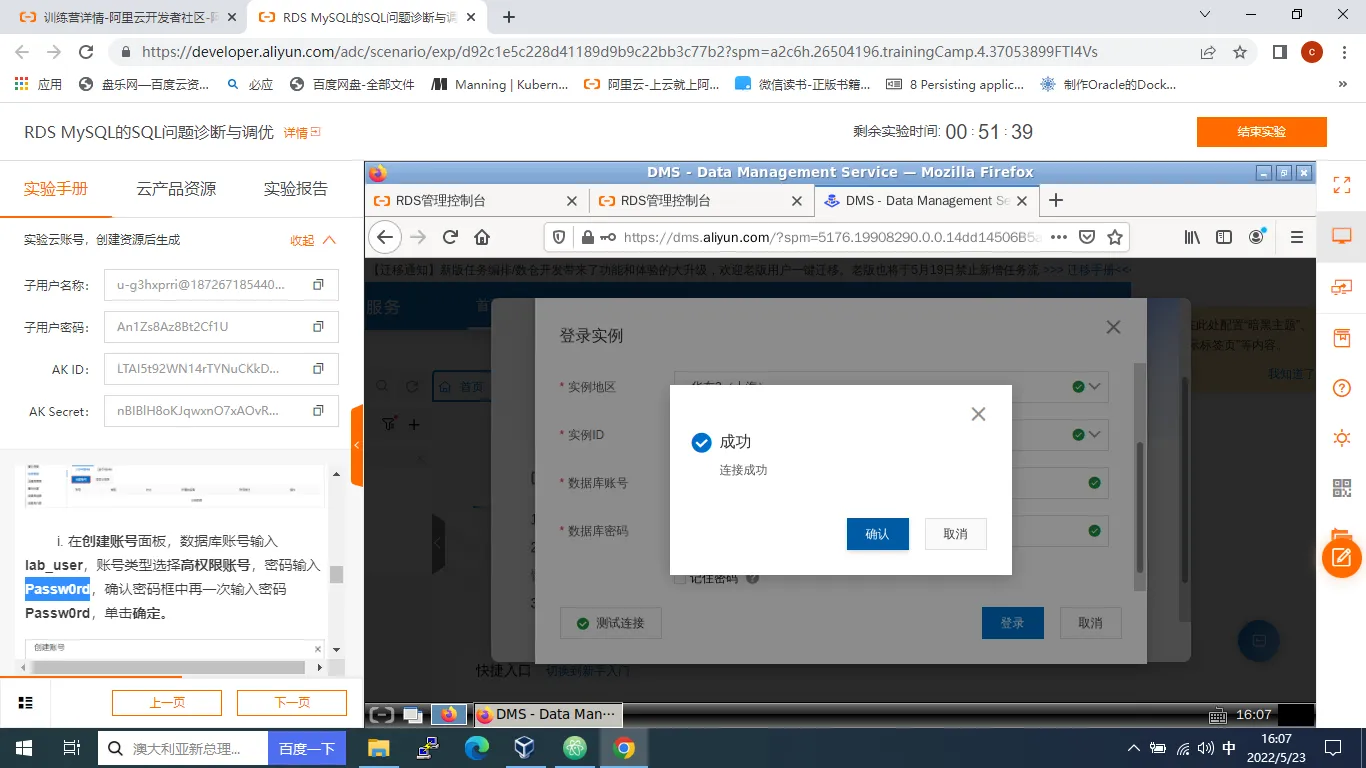This screenshot has width=1366, height=768.
Task: Open the 阿里云-上云就上阿里云 bookmark
Action: tap(651, 85)
